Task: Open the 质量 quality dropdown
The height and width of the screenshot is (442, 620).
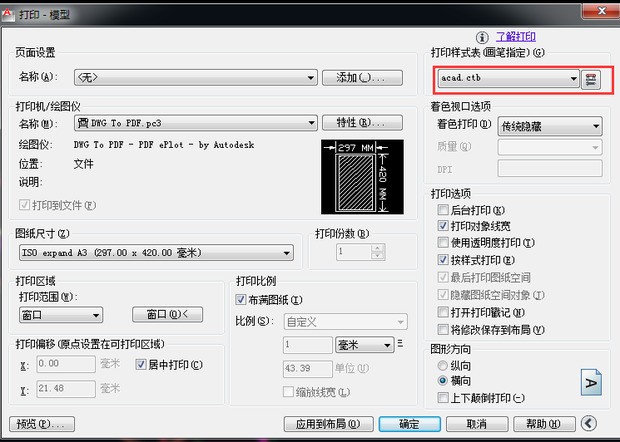Action: point(550,147)
